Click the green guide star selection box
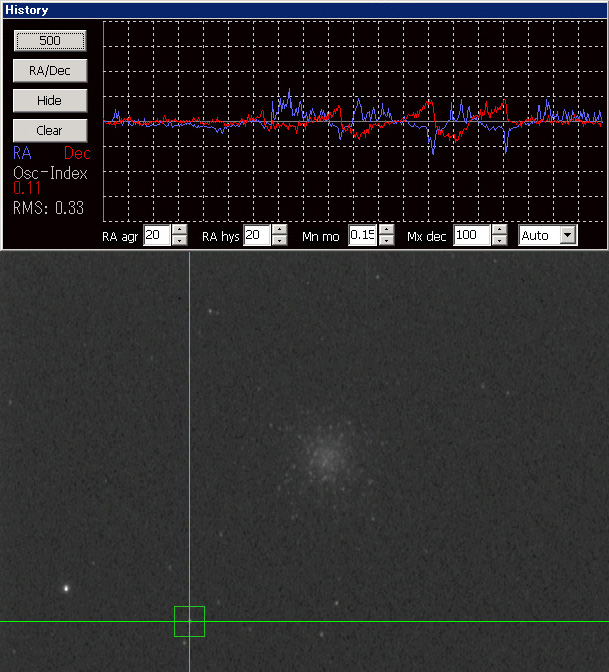Viewport: 609px width, 672px height. [189, 621]
